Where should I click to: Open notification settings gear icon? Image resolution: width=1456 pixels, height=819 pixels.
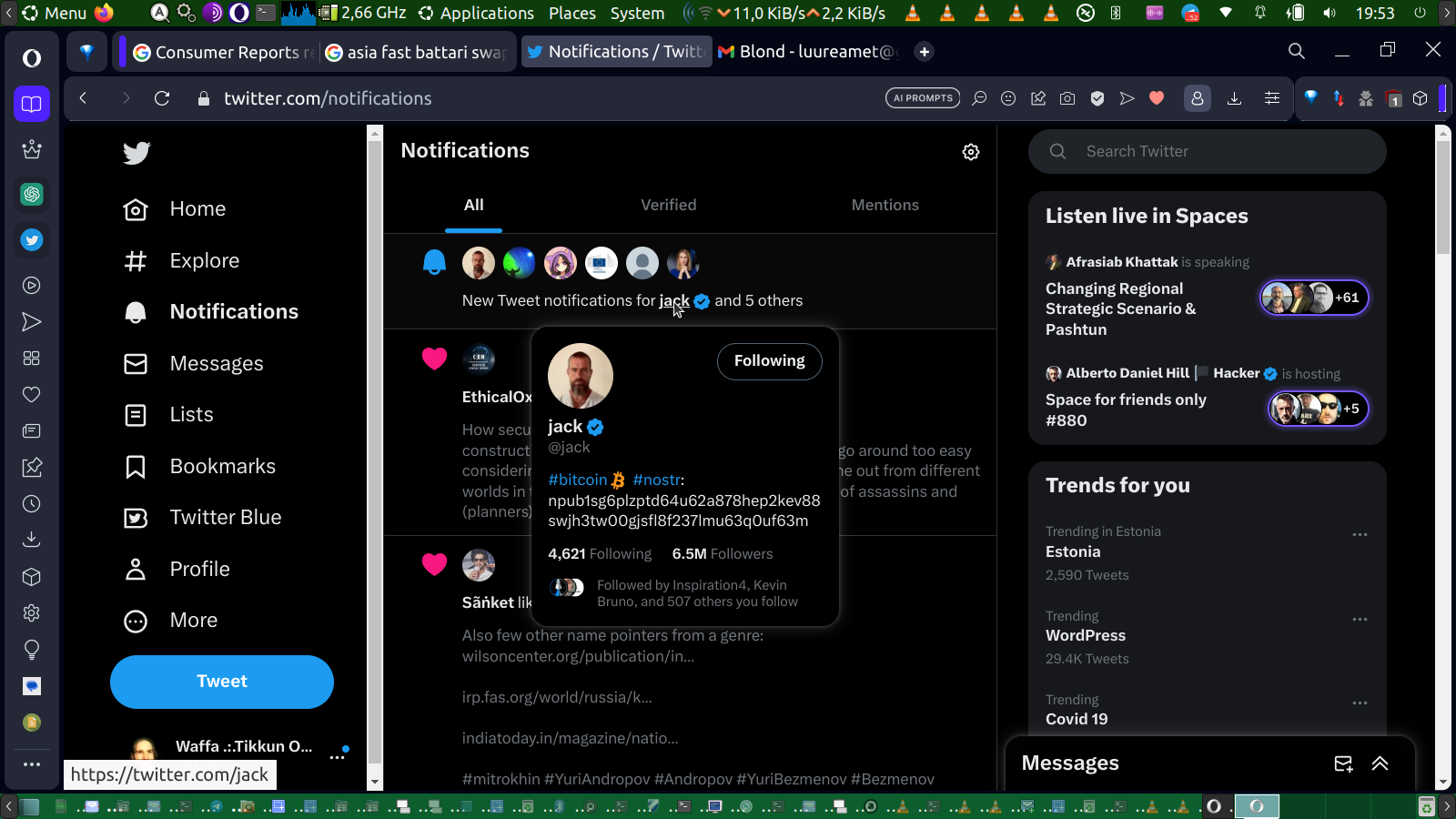point(971,152)
